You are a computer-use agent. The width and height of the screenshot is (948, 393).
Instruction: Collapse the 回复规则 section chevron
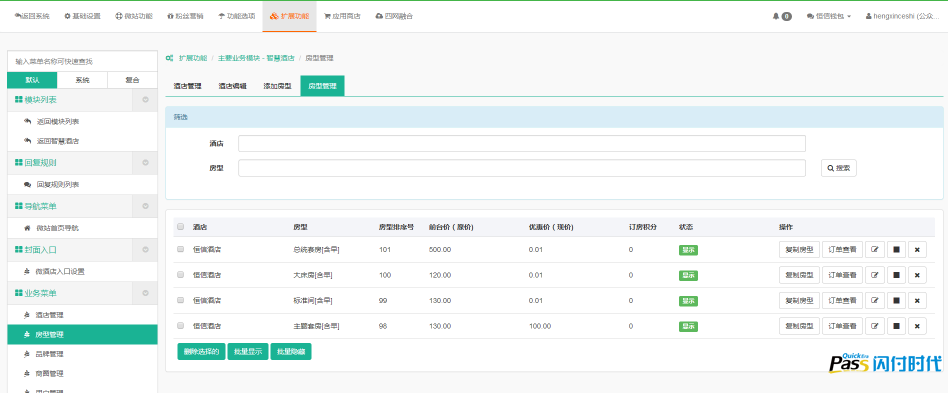point(145,163)
